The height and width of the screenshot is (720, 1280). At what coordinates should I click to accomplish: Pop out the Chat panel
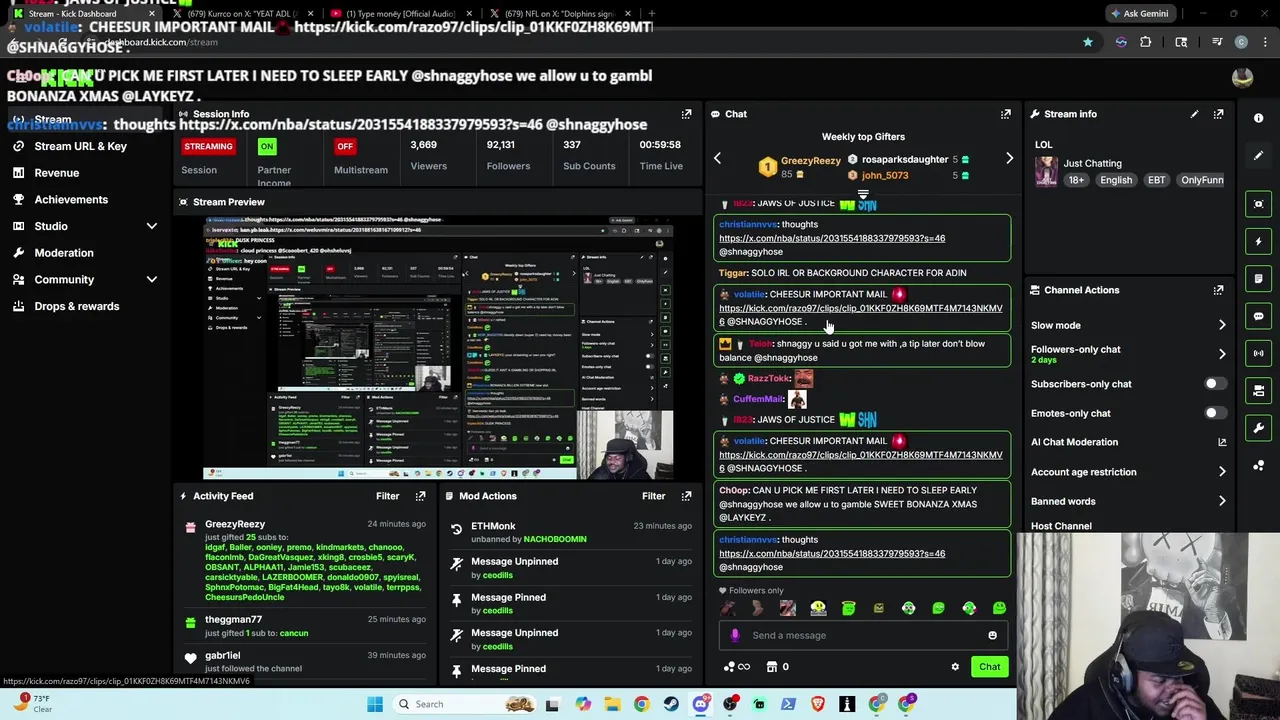click(x=1005, y=114)
